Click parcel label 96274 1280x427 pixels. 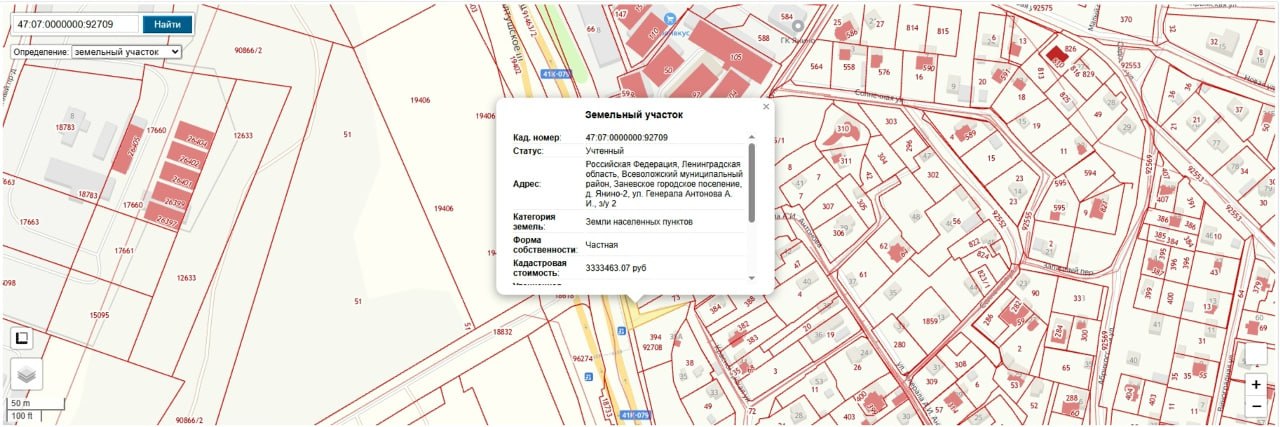tap(583, 357)
